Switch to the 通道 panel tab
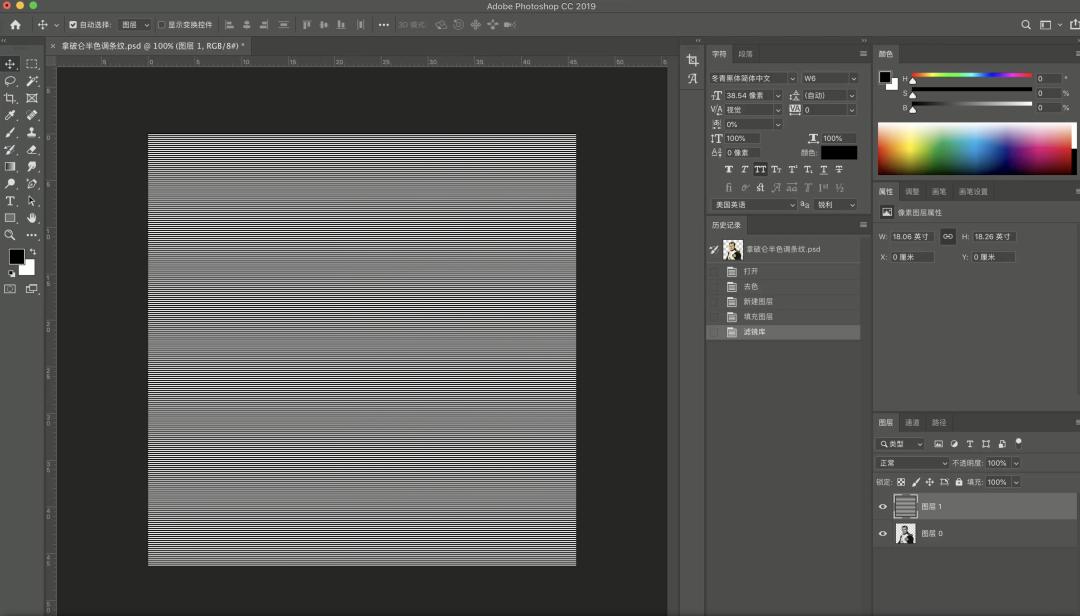Viewport: 1080px width, 616px height. pos(911,422)
